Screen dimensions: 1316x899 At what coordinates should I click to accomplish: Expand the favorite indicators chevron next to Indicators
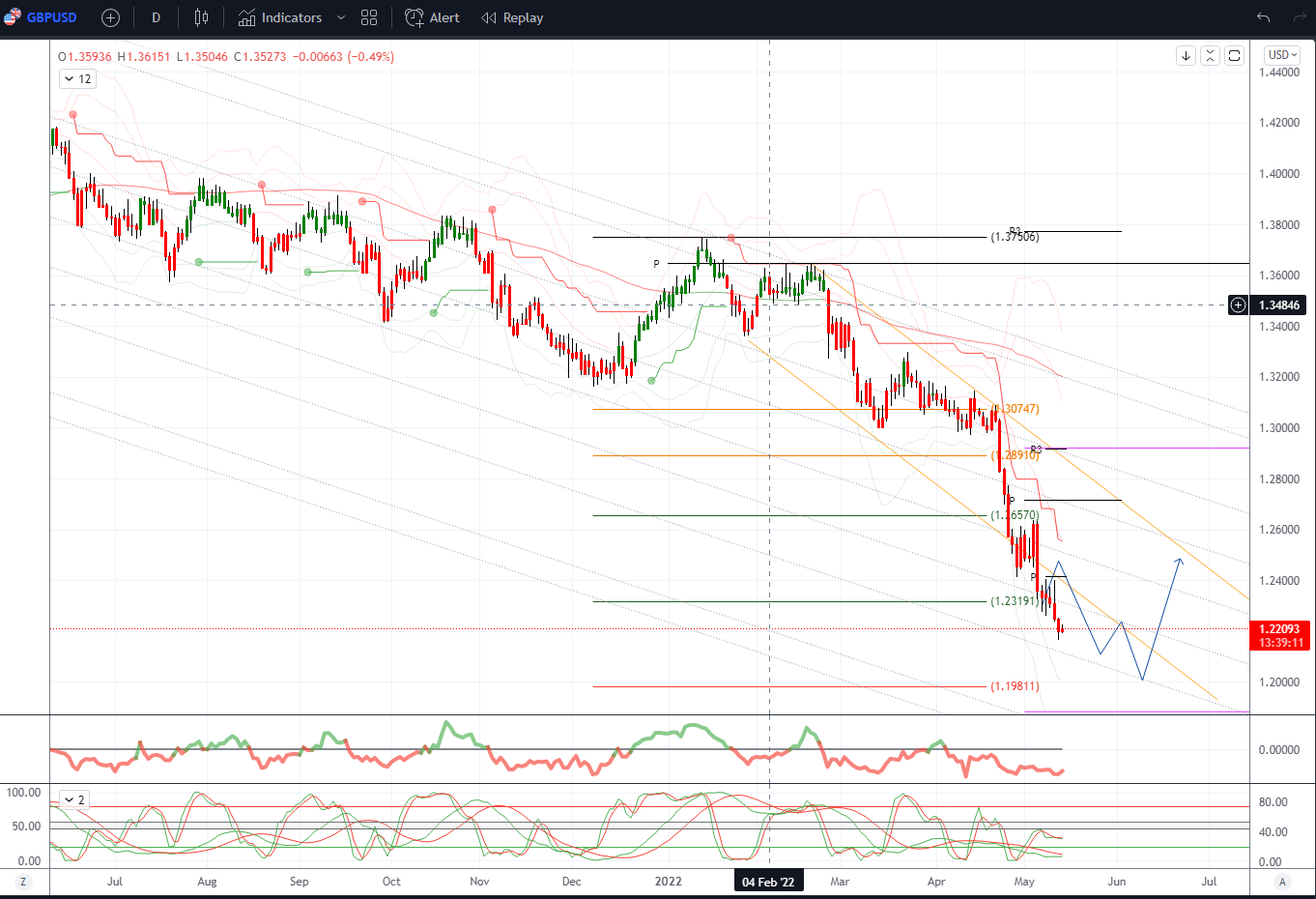tap(341, 17)
